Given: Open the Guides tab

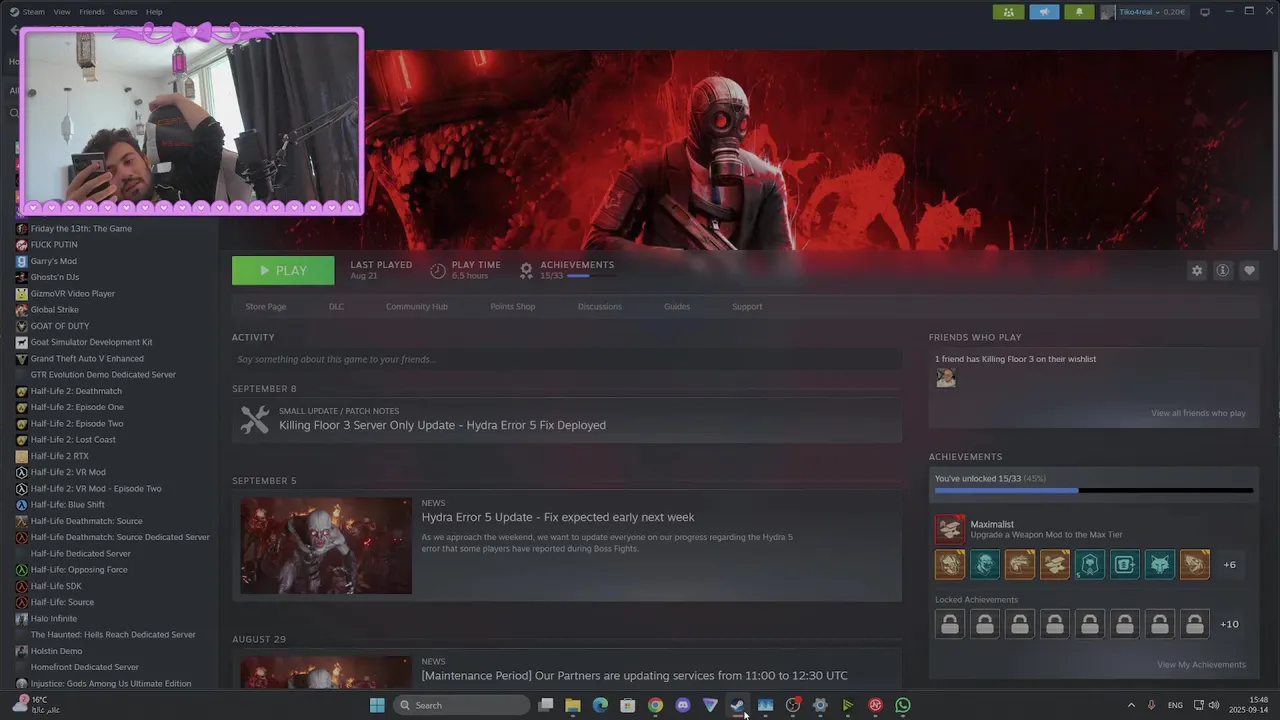Looking at the screenshot, I should pos(677,307).
